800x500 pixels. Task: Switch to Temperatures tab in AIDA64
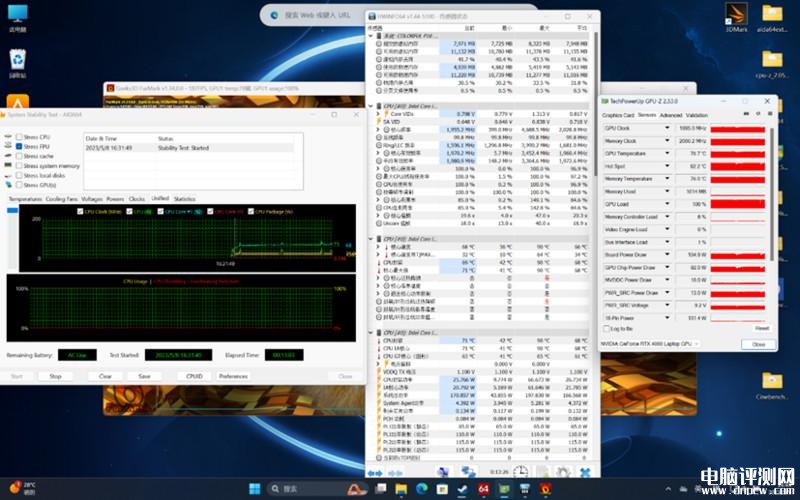(25, 199)
